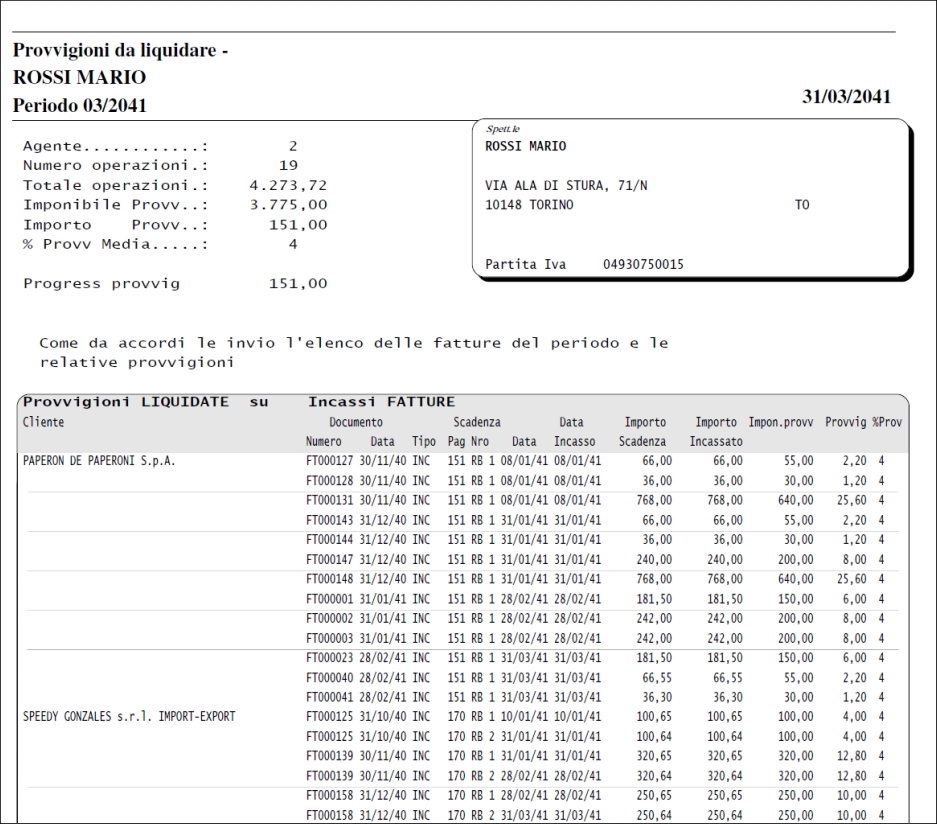Image resolution: width=937 pixels, height=824 pixels.
Task: Select document number FT000148
Action: [329, 579]
